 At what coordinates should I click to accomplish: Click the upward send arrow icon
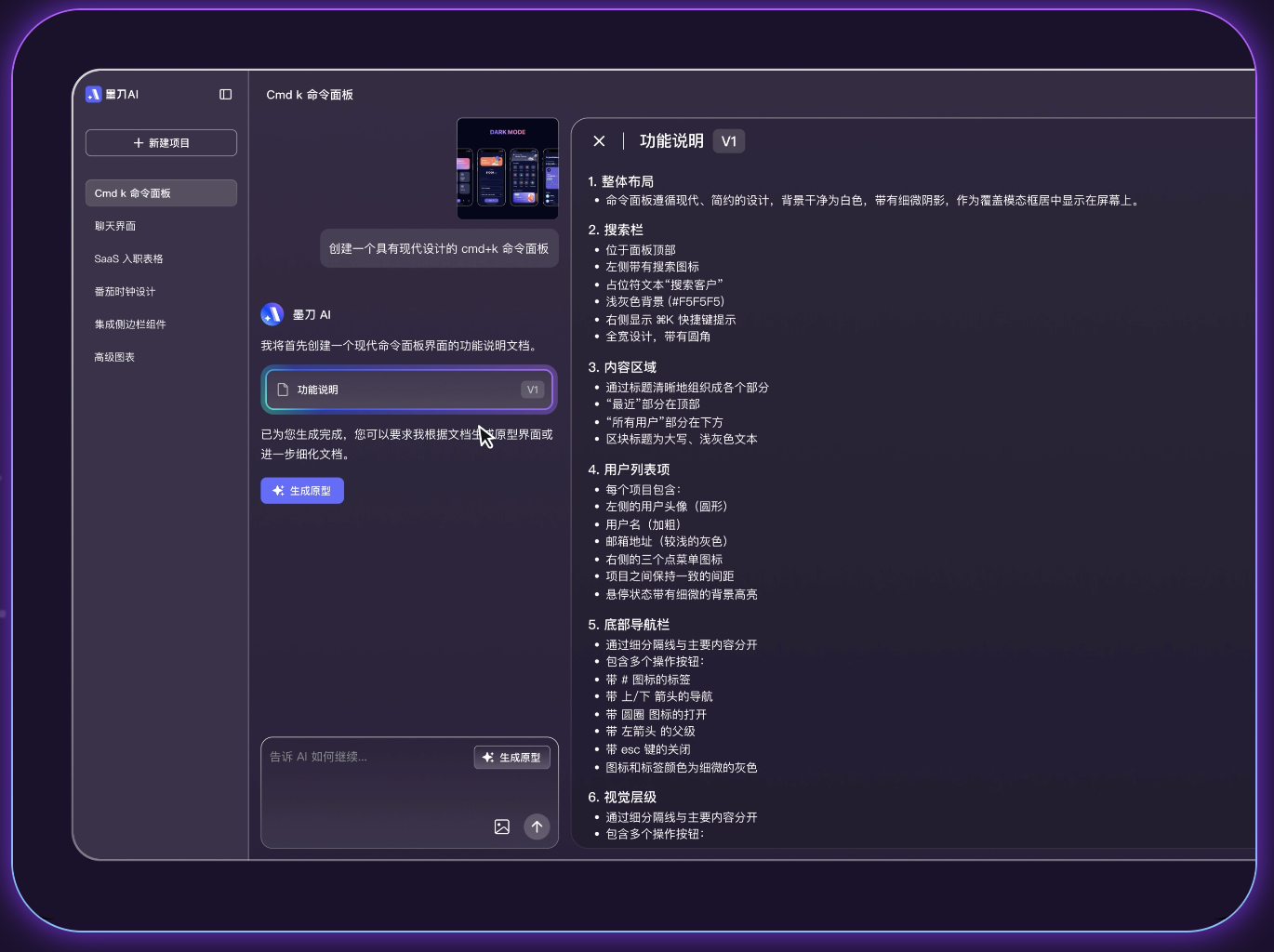click(537, 826)
